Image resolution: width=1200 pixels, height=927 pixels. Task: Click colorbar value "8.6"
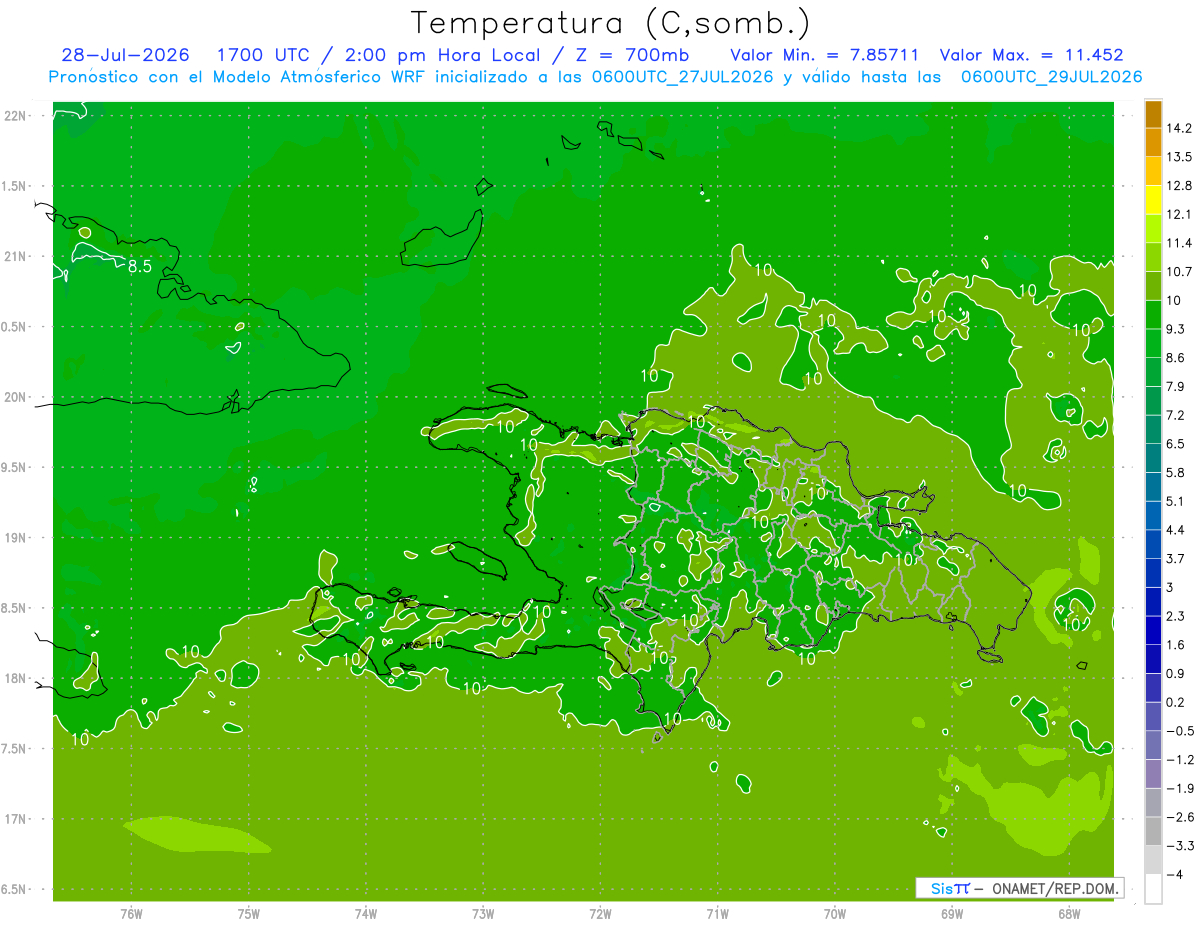coord(1175,358)
